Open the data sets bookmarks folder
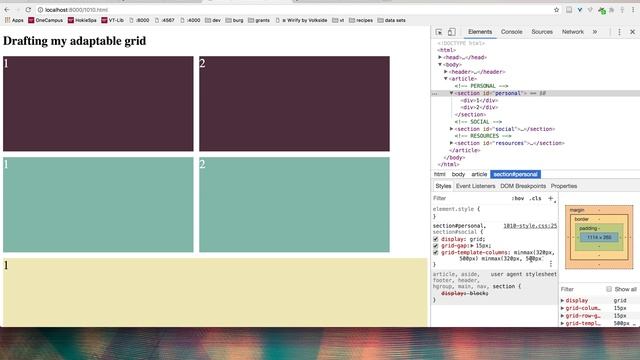Screen dimensions: 640x360 click(x=391, y=20)
